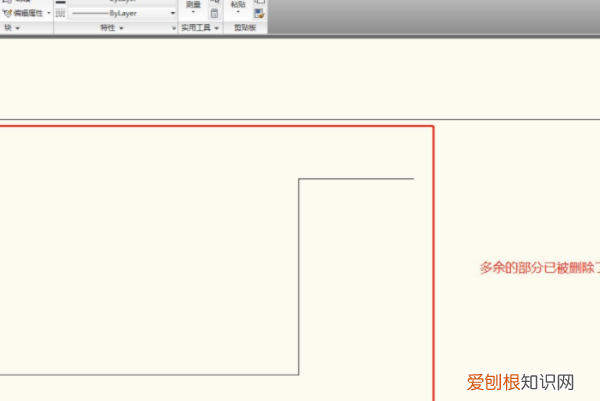Click the linetype icon left of ByLayer
This screenshot has height=401, width=600.
pyautogui.click(x=61, y=14)
